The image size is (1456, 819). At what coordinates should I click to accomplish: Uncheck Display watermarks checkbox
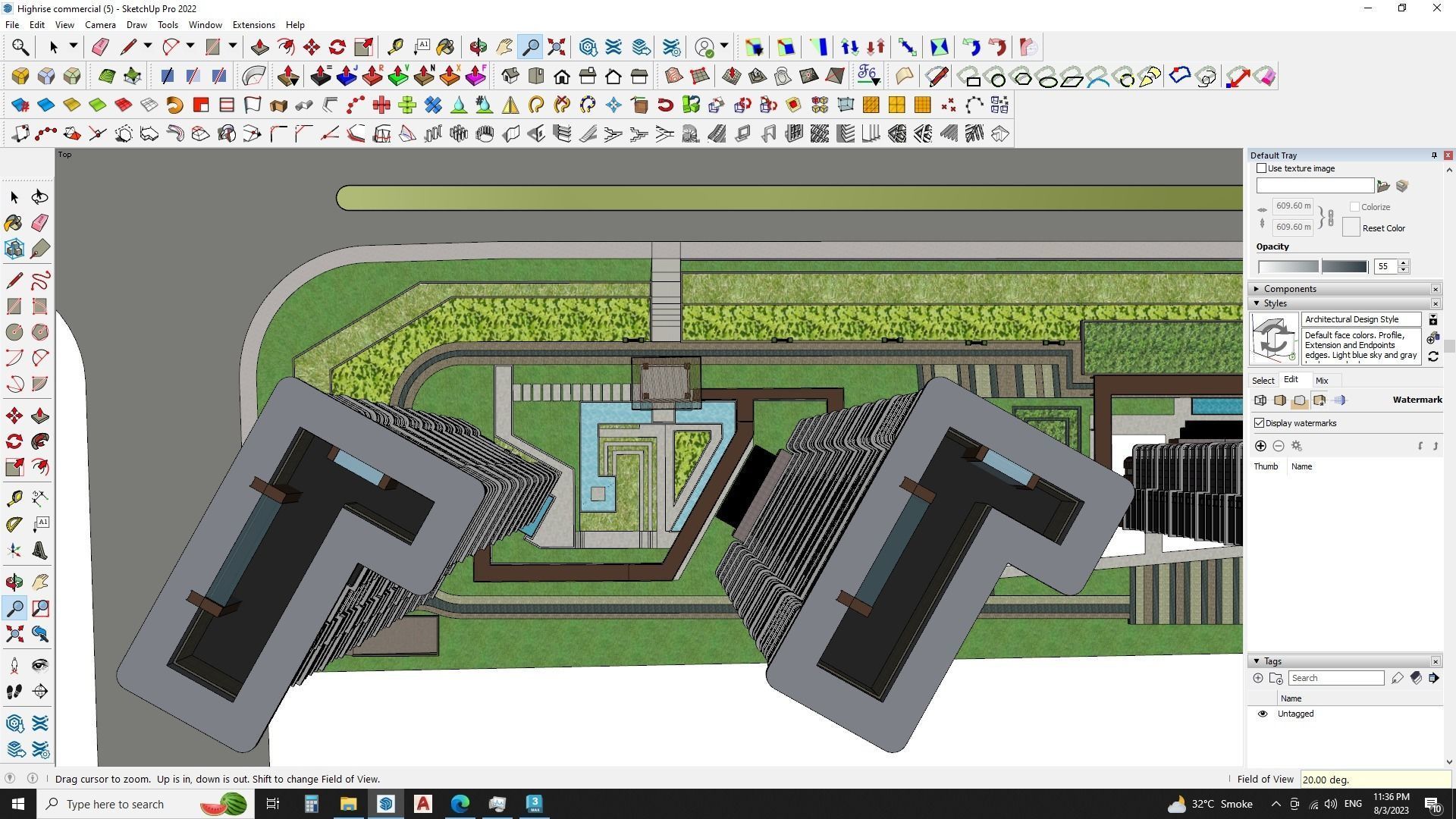point(1260,423)
